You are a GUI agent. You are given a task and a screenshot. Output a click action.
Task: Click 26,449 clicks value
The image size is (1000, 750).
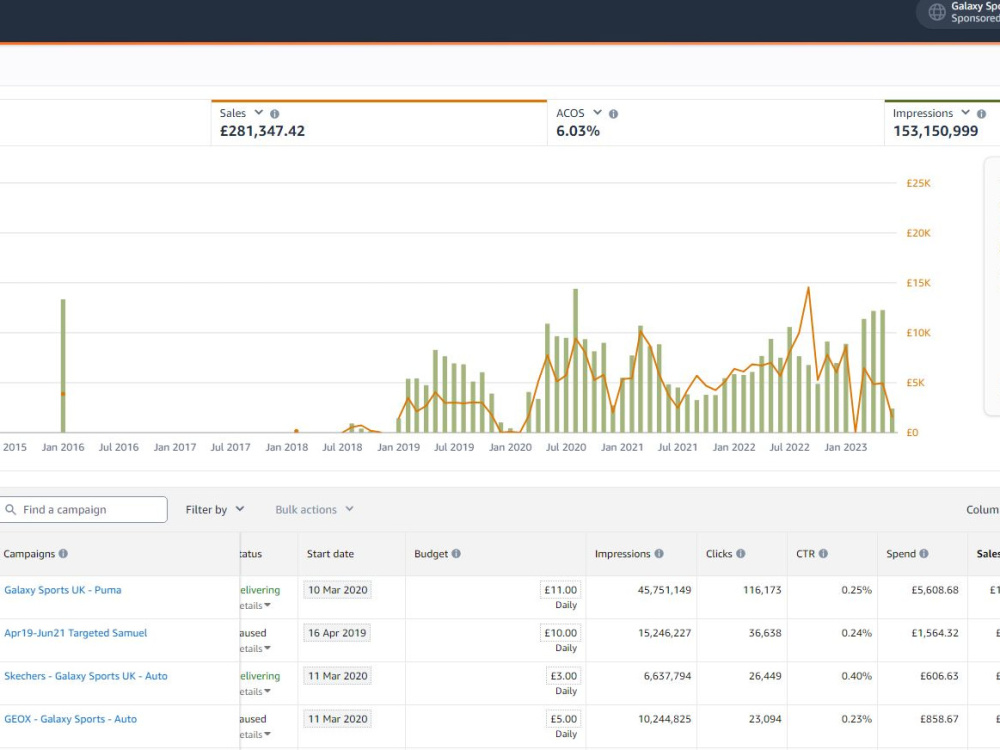(765, 676)
